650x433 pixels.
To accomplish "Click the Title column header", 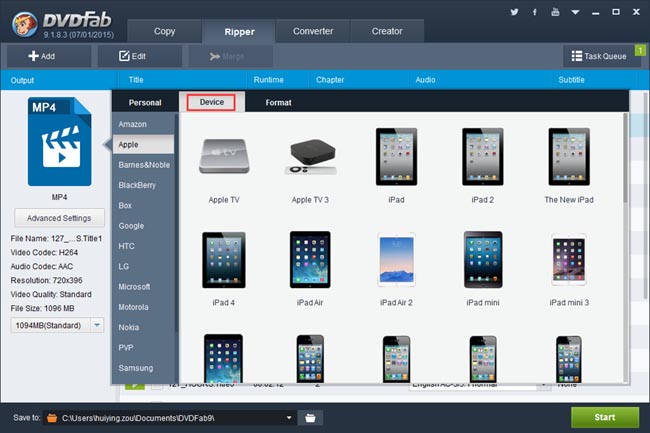I will tap(136, 80).
